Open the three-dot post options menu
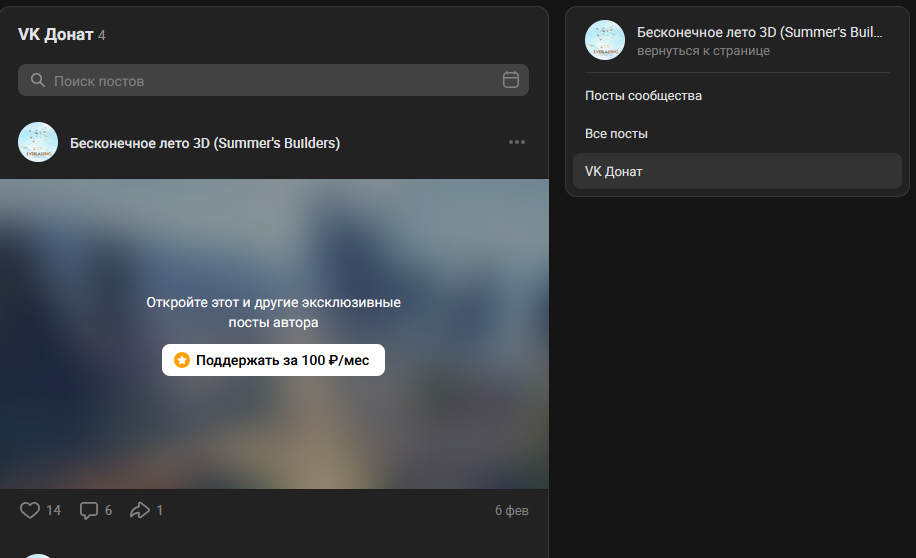The height and width of the screenshot is (558, 916). tap(516, 142)
